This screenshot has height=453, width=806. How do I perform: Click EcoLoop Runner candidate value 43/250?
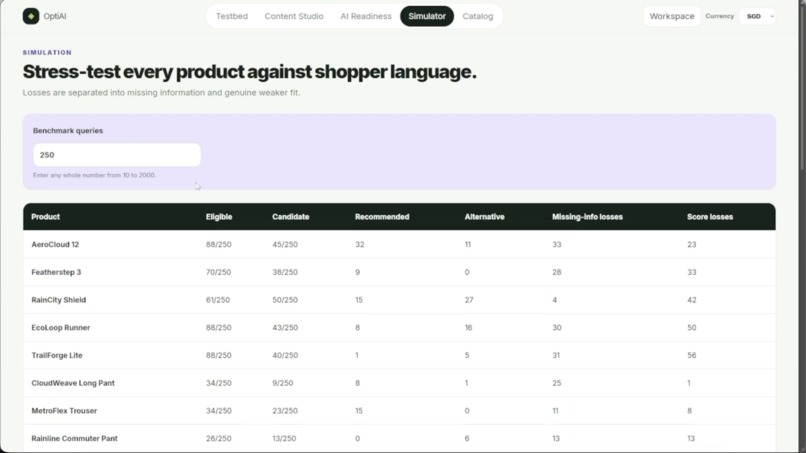[x=285, y=328]
